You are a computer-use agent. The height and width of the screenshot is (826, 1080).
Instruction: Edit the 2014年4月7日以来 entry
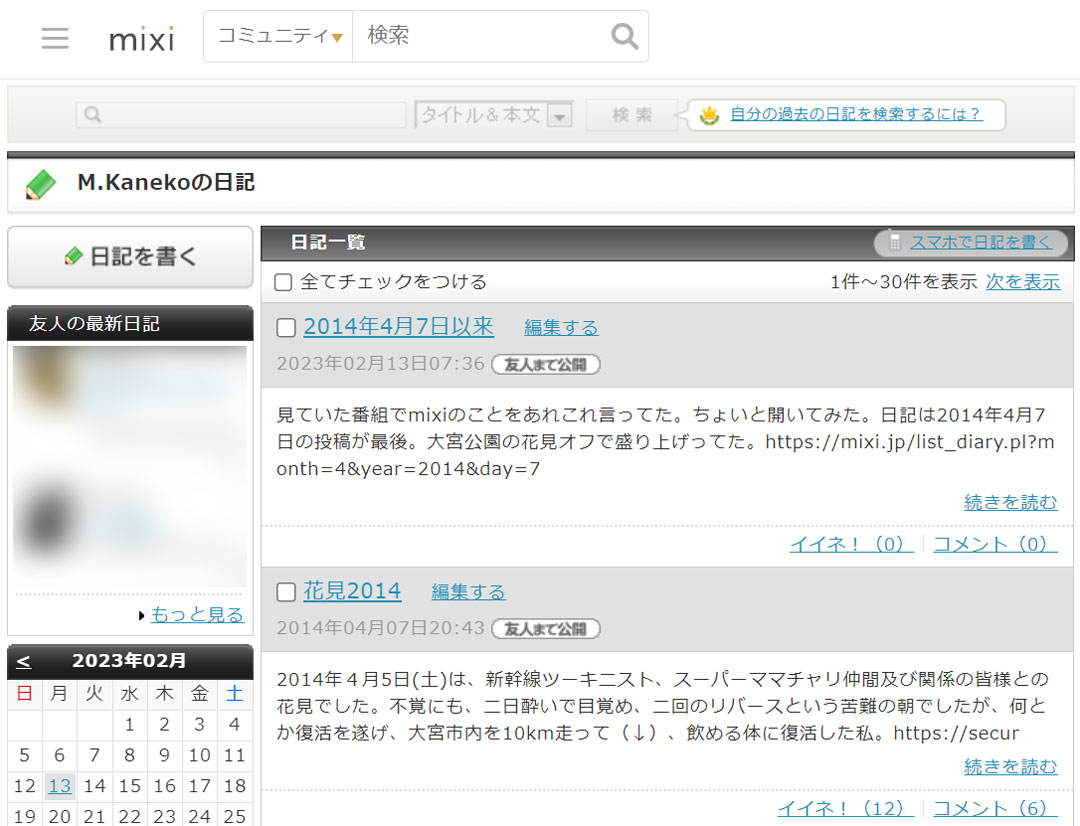tap(561, 328)
